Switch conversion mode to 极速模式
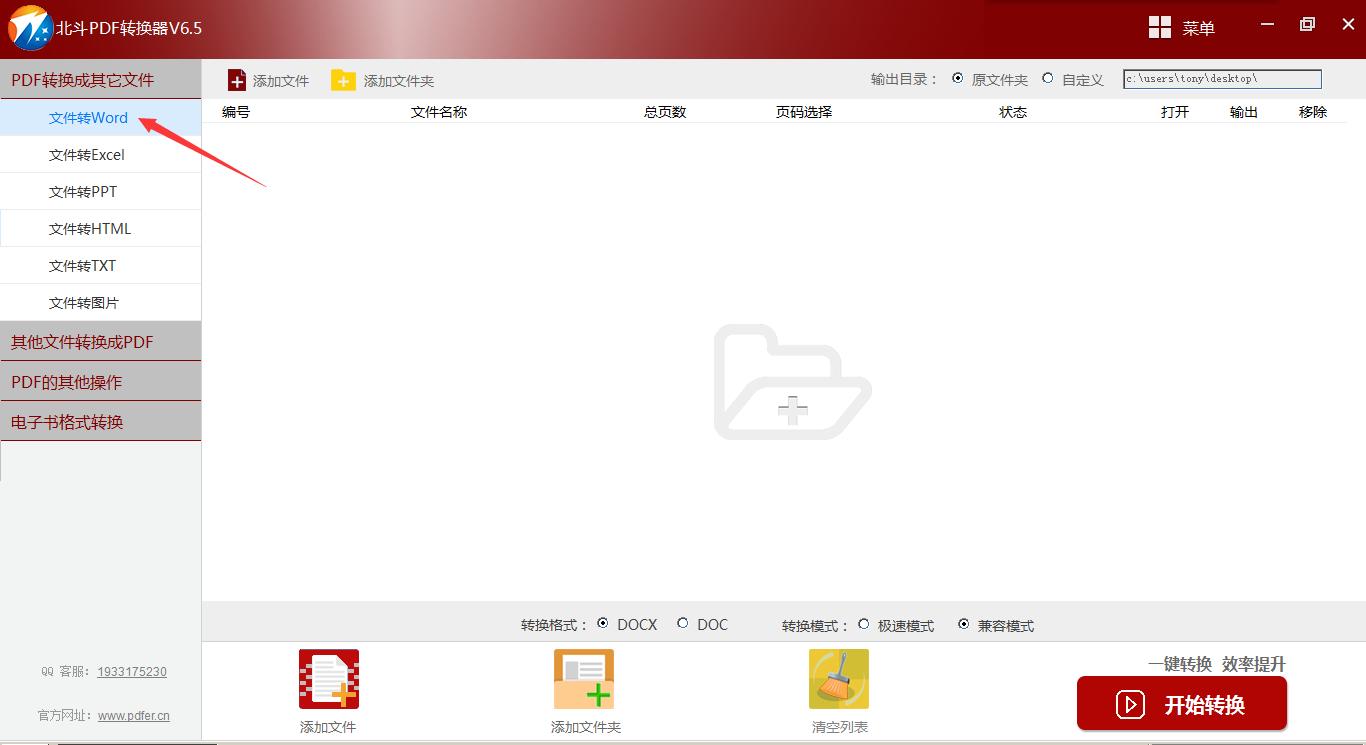 click(864, 625)
